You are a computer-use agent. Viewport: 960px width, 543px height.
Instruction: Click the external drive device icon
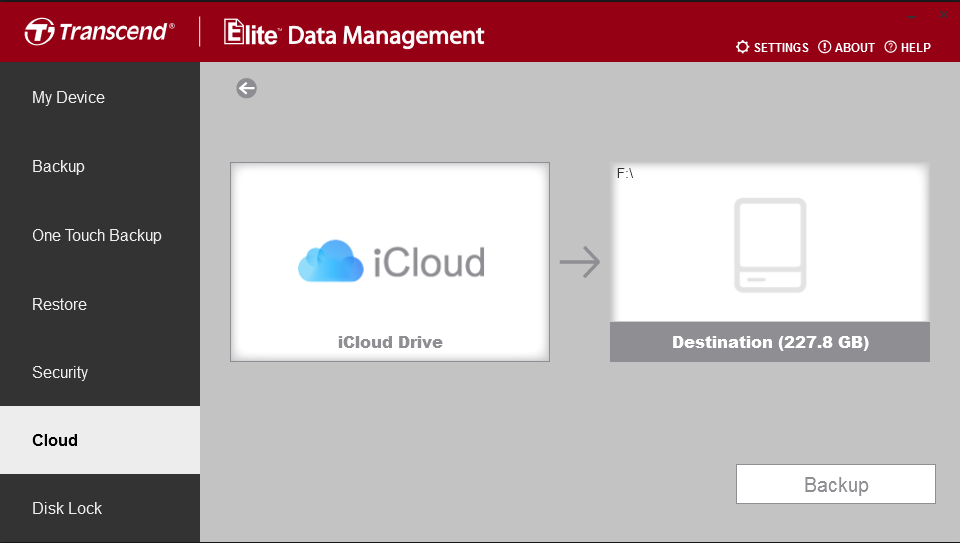(770, 245)
